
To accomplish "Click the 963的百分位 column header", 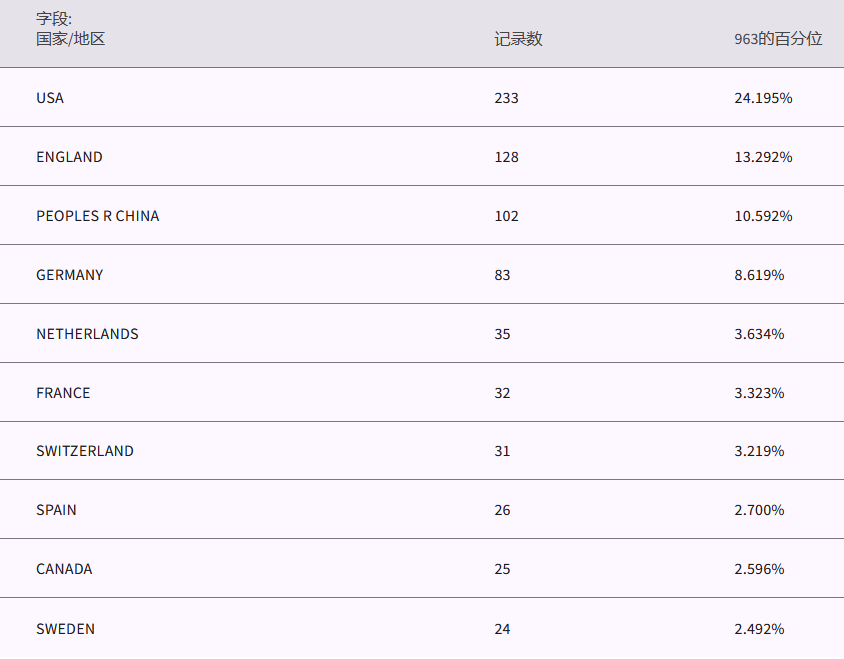I will click(x=778, y=39).
